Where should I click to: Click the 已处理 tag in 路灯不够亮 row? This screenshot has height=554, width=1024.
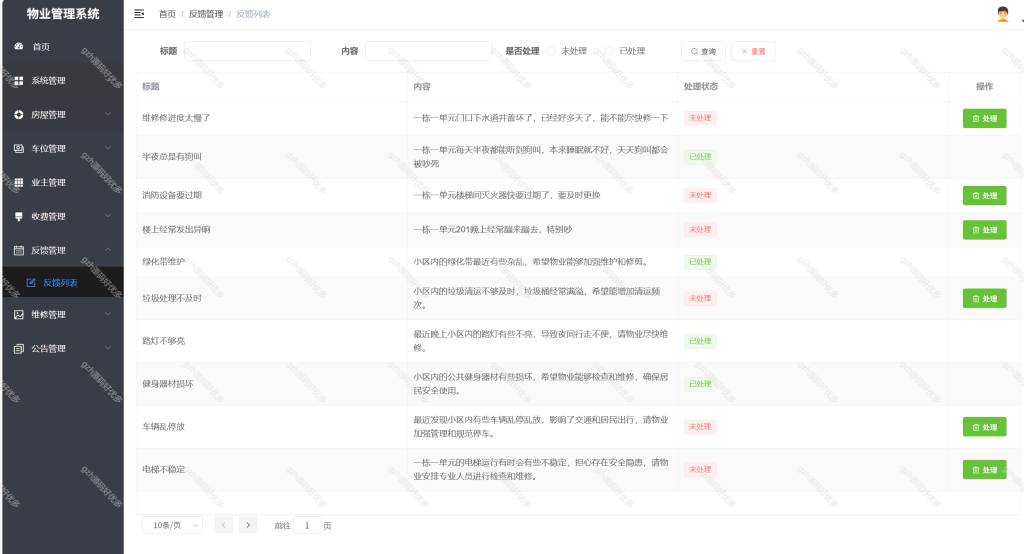point(700,341)
